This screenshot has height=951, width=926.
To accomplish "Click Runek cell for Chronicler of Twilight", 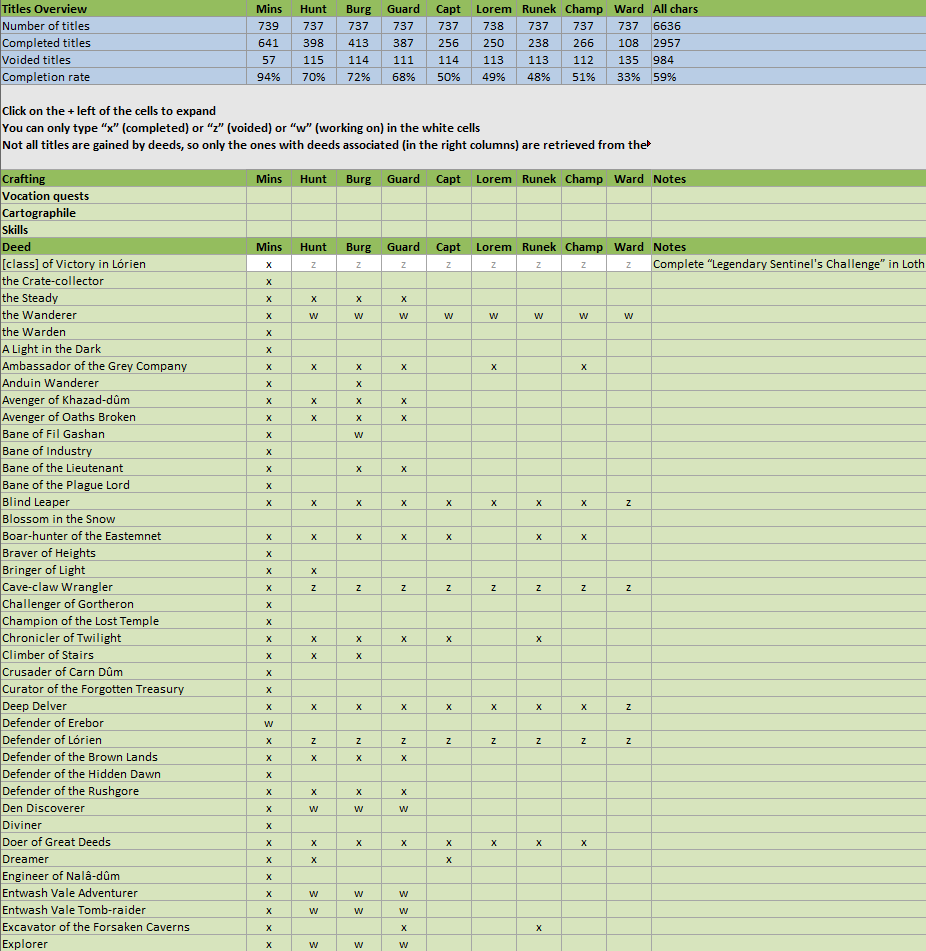I will (x=538, y=637).
